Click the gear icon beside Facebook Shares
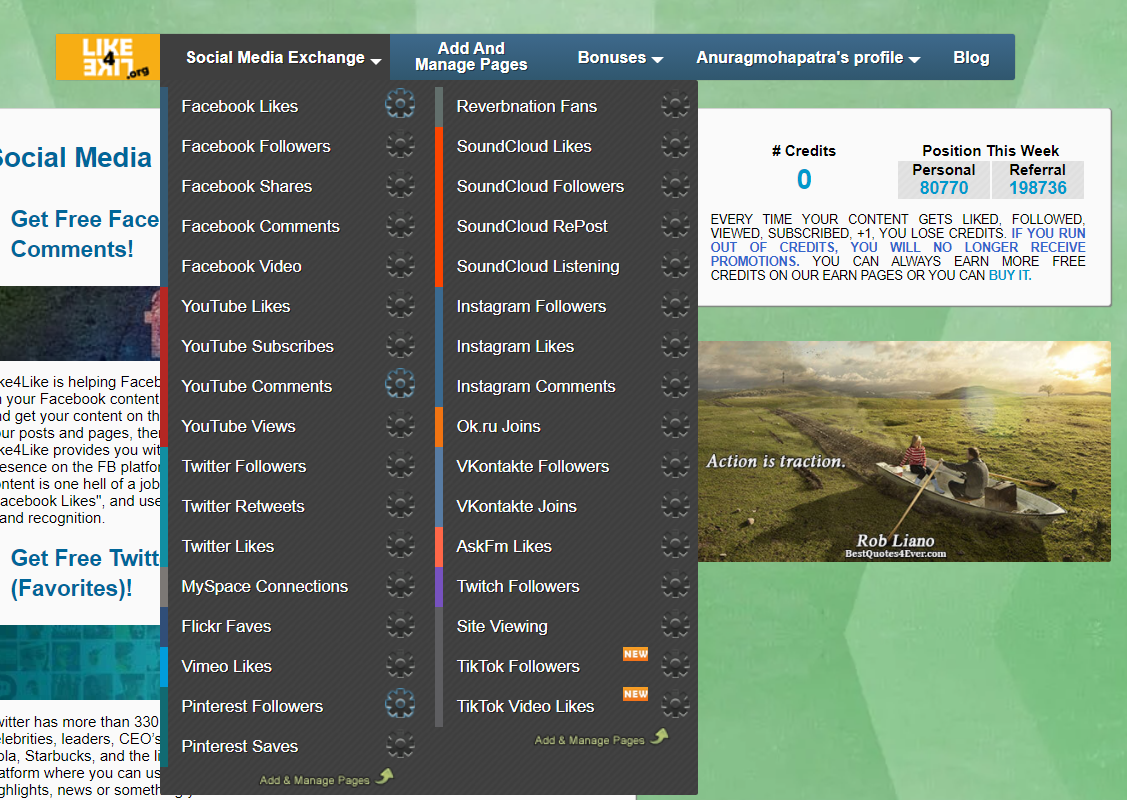This screenshot has height=800, width=1127. tap(400, 186)
